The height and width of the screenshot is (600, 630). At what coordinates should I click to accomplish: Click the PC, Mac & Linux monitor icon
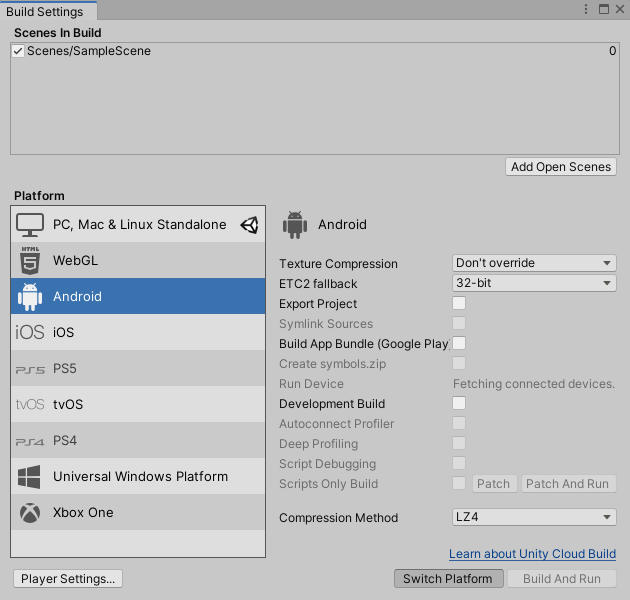pyautogui.click(x=30, y=225)
